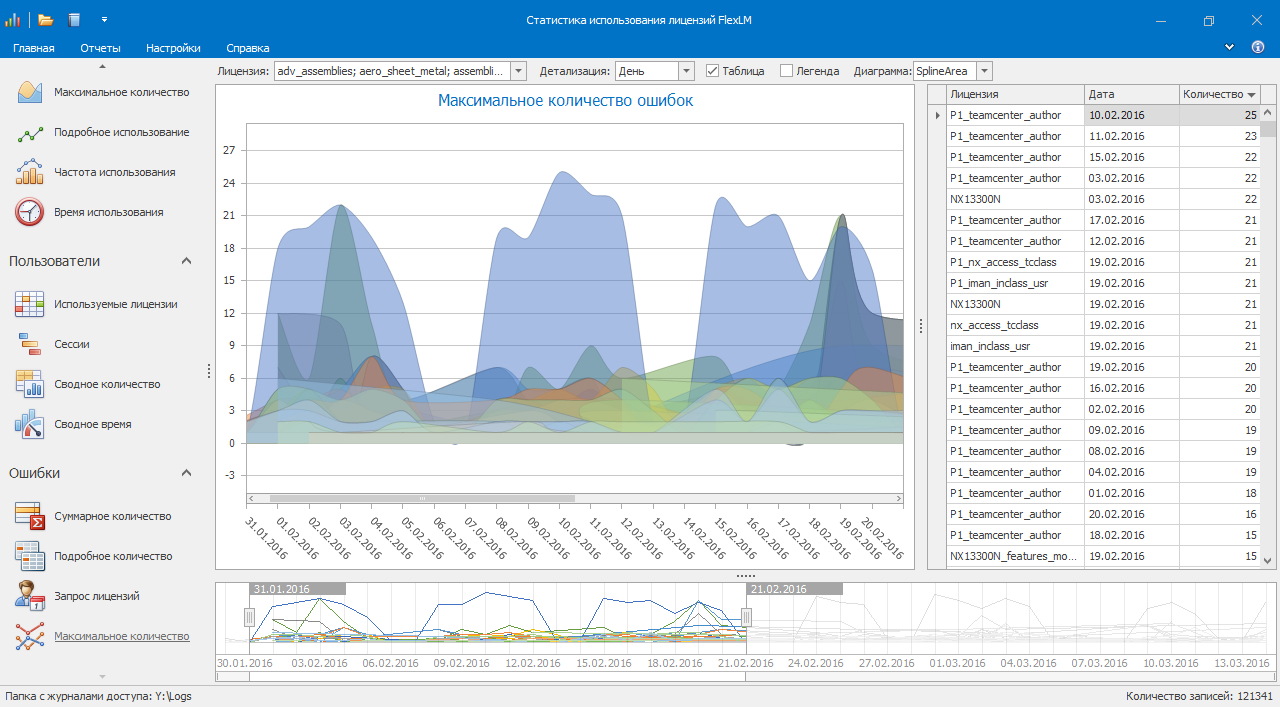Click the info icon in top-right corner
Screen dimensions: 1280x707
(1258, 47)
